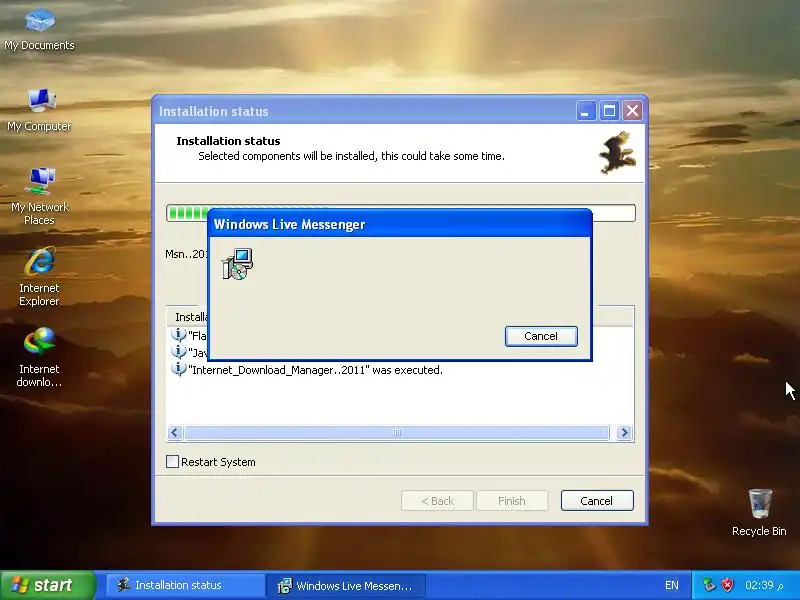Select "Internet_Download_Manager..2011" was executed entry
800x600 pixels.
coord(315,370)
